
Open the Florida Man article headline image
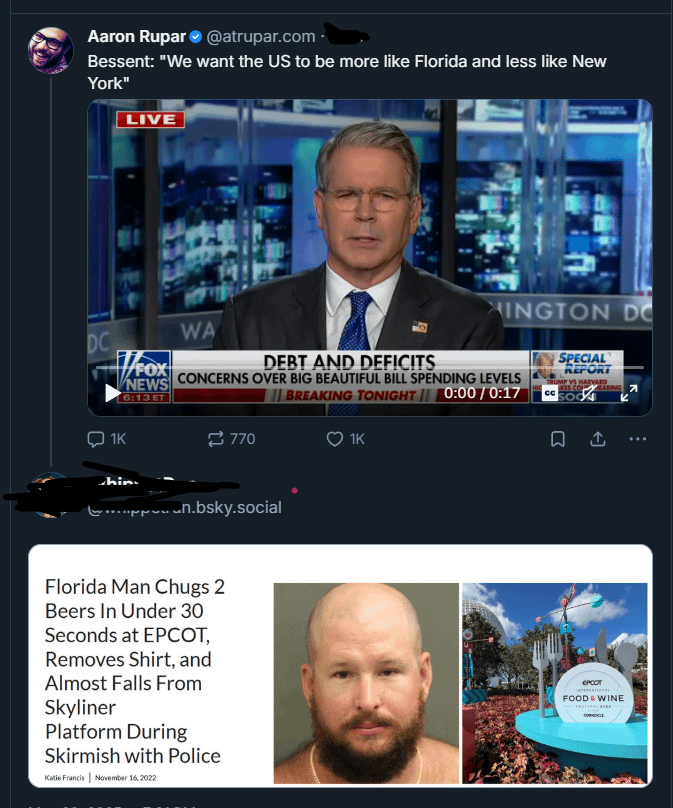pos(340,666)
